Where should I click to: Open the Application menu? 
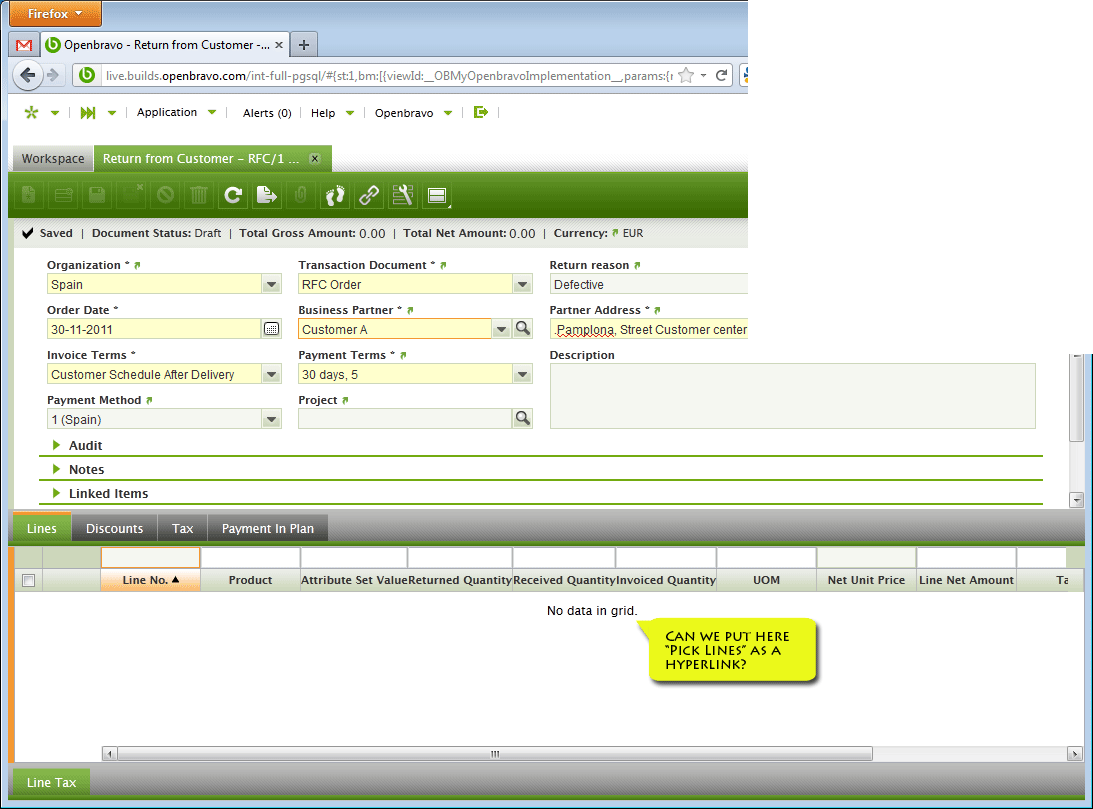(x=176, y=112)
